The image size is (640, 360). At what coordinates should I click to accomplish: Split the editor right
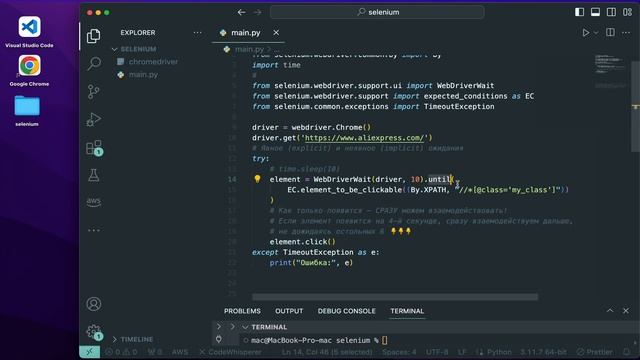click(x=610, y=32)
